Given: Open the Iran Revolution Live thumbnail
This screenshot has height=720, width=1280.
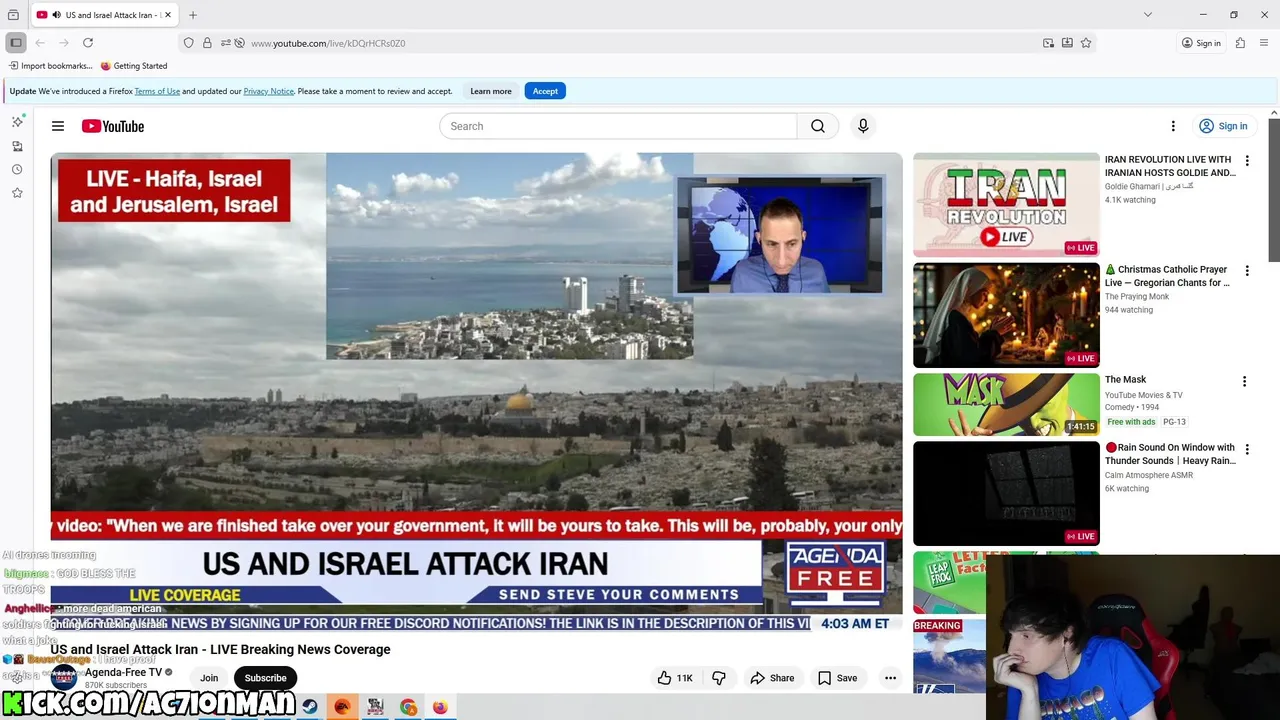Looking at the screenshot, I should tap(1006, 205).
